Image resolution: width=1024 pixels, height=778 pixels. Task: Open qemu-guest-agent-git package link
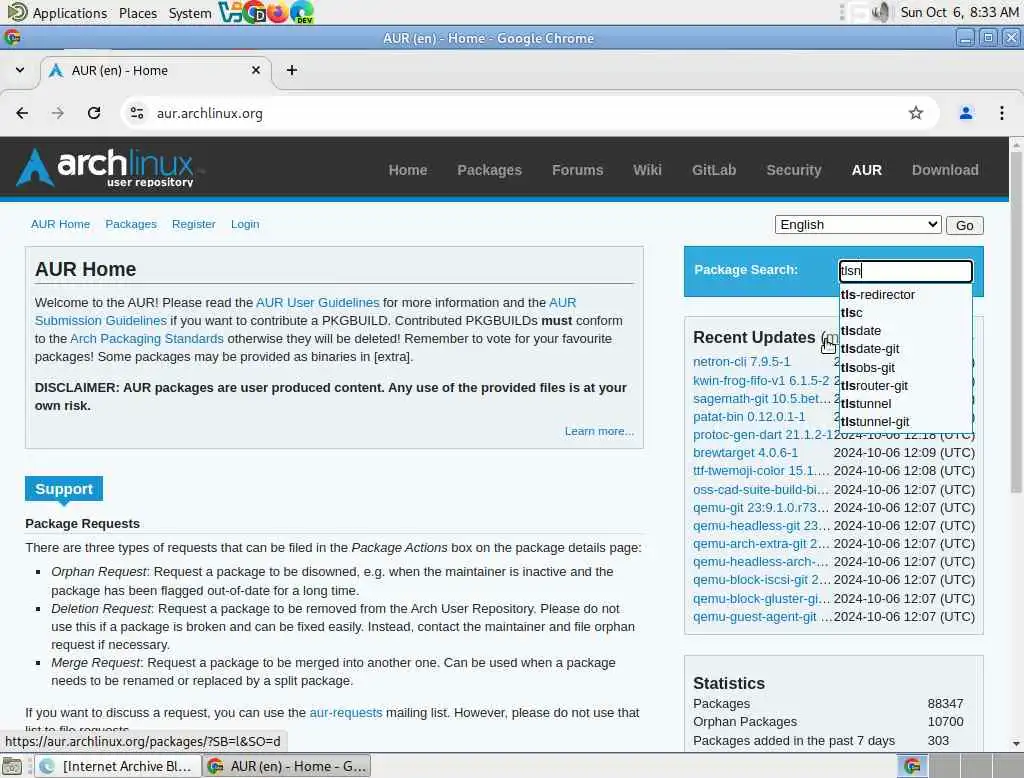[762, 617]
